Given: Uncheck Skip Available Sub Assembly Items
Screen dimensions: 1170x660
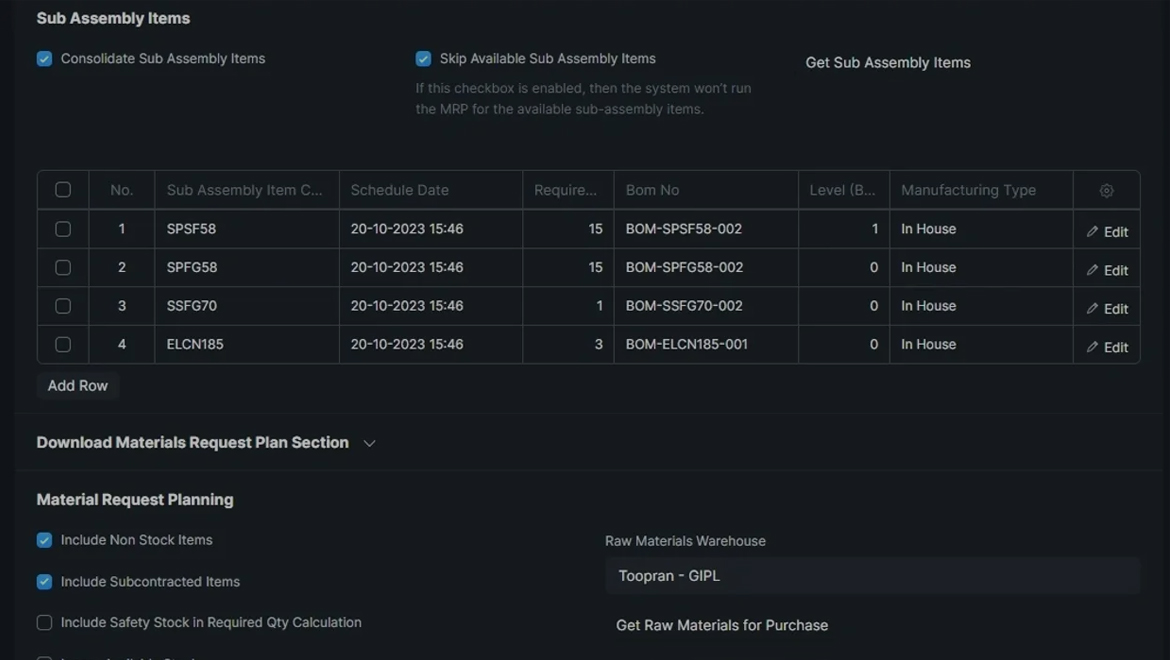Looking at the screenshot, I should [x=424, y=59].
